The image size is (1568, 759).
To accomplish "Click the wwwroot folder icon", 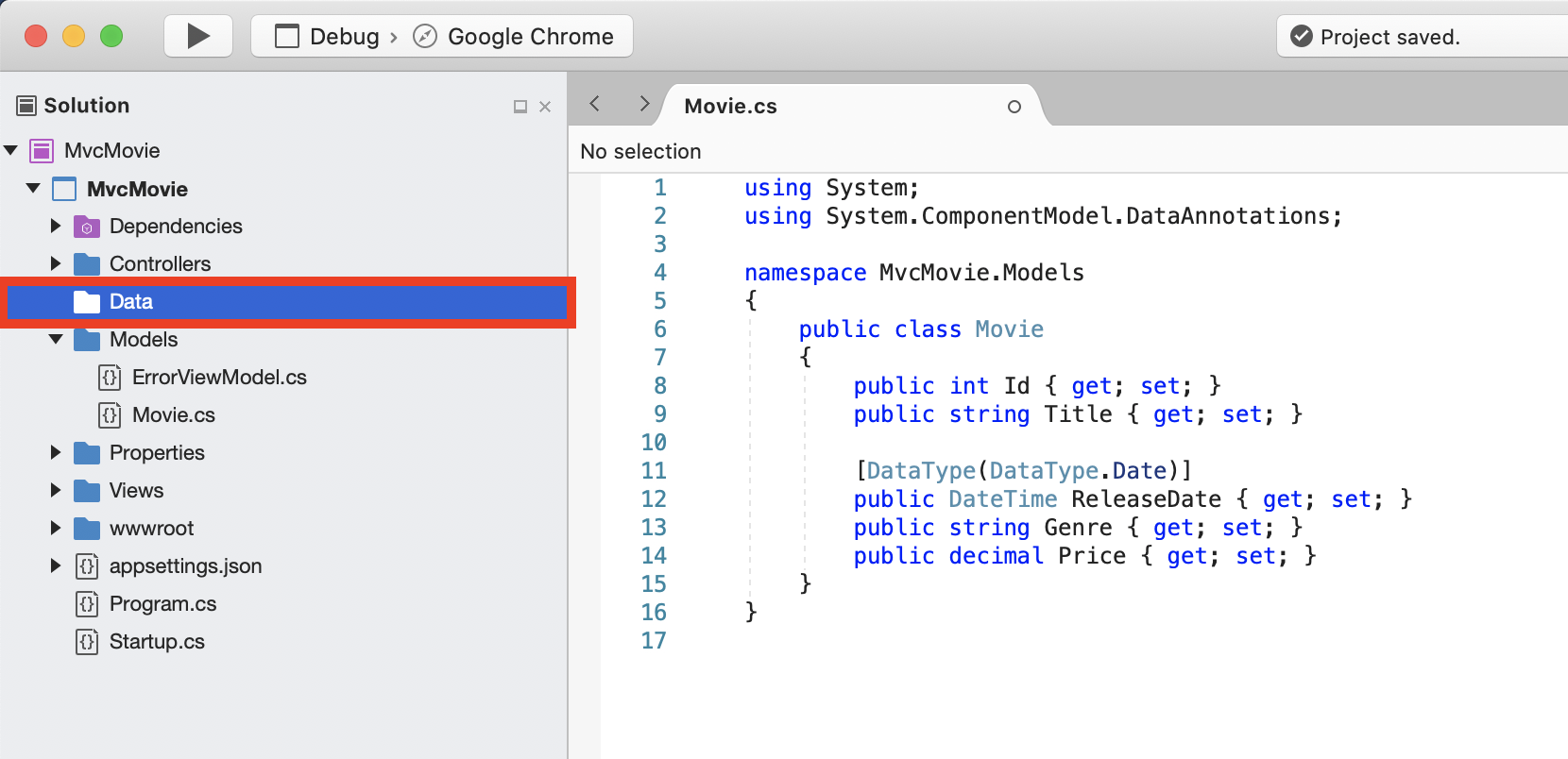I will [87, 529].
